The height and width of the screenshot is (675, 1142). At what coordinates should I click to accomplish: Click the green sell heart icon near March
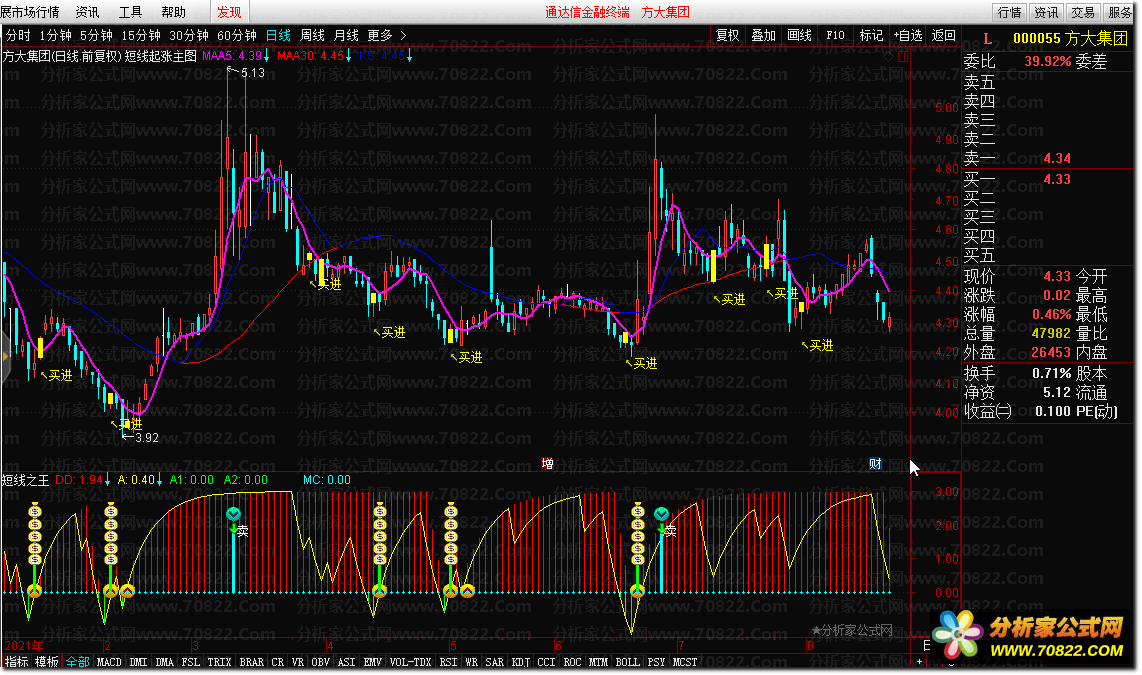point(233,514)
